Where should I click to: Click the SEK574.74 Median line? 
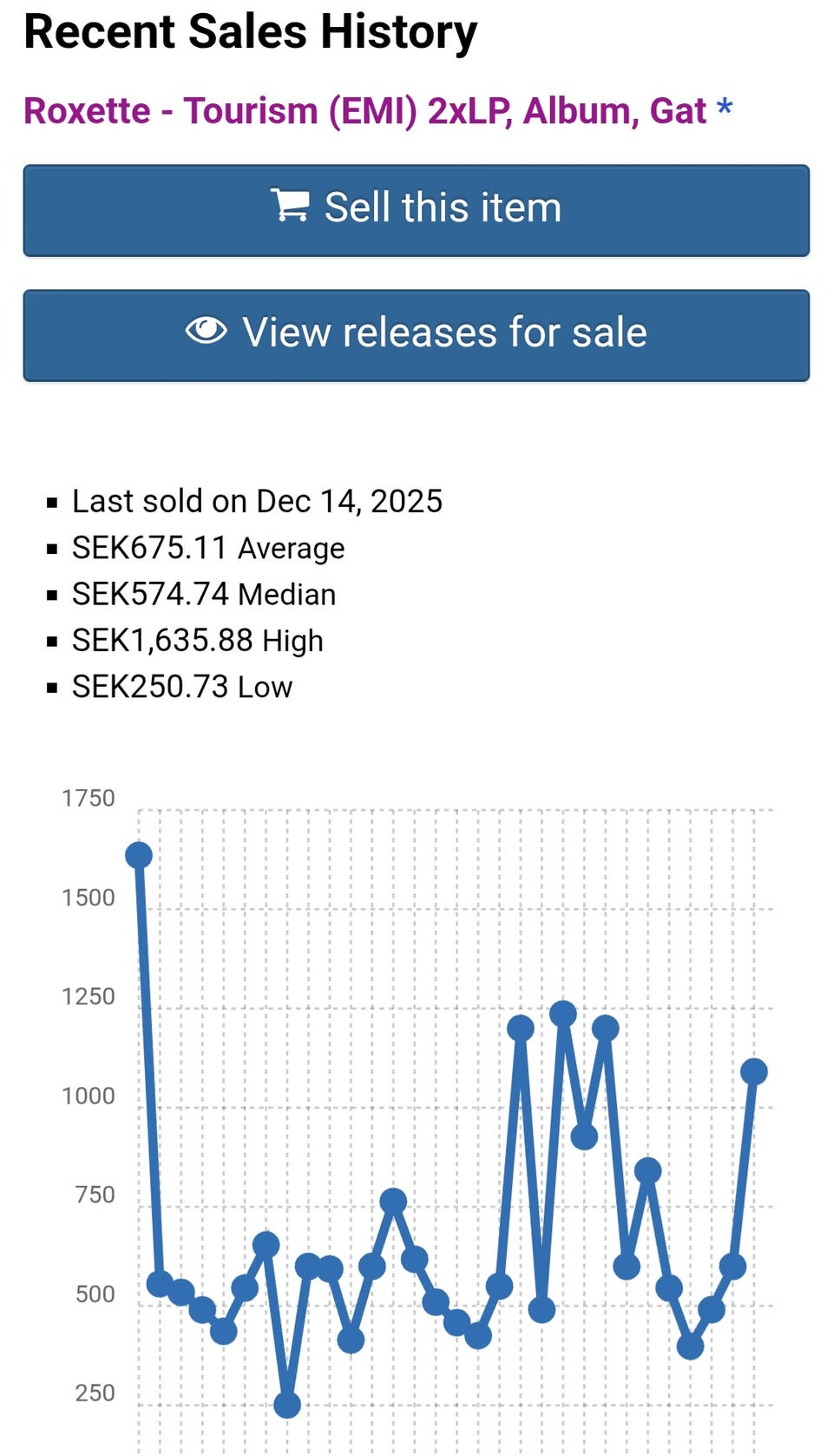point(204,594)
